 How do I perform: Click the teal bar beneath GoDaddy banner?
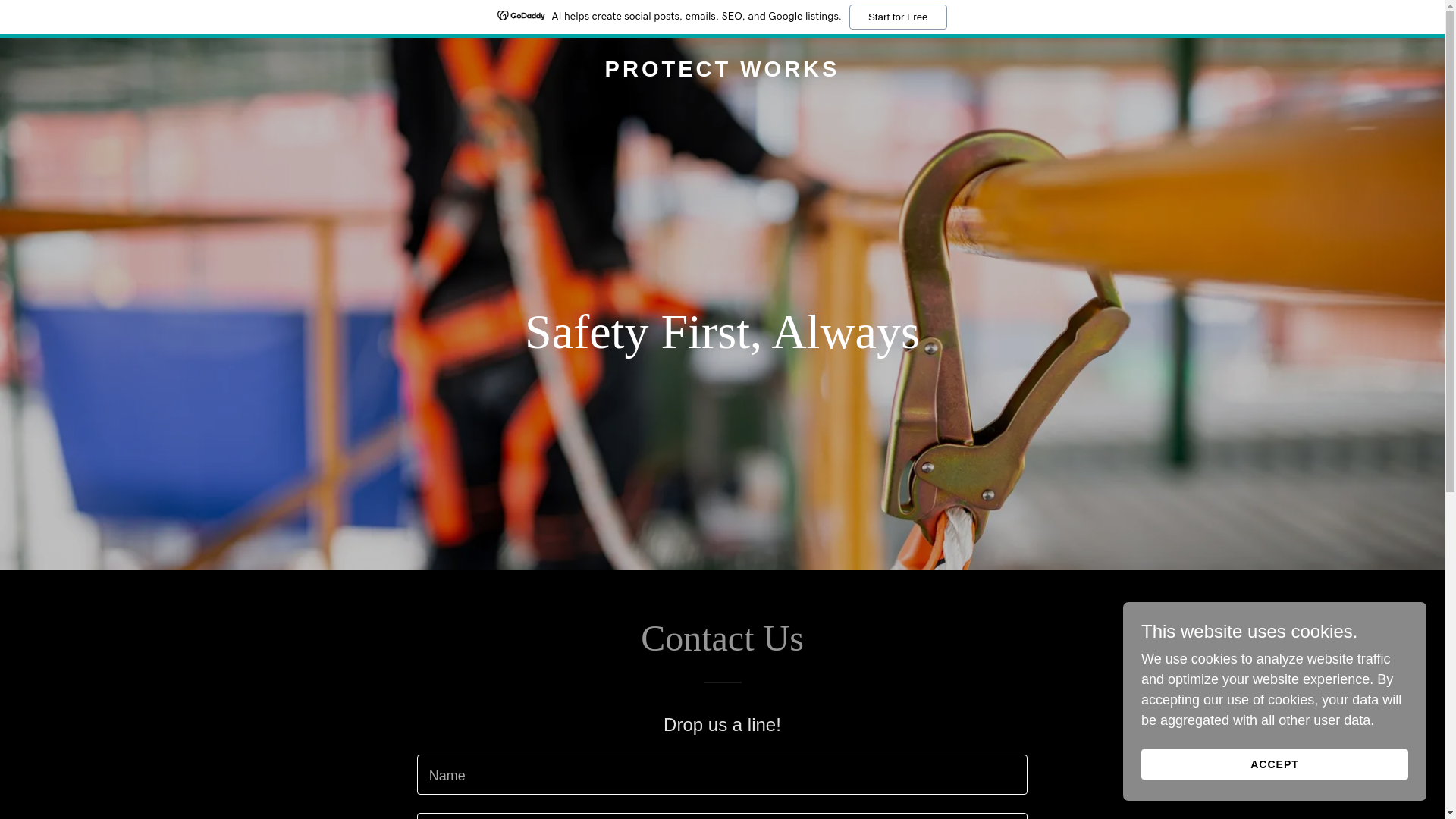[x=722, y=35]
